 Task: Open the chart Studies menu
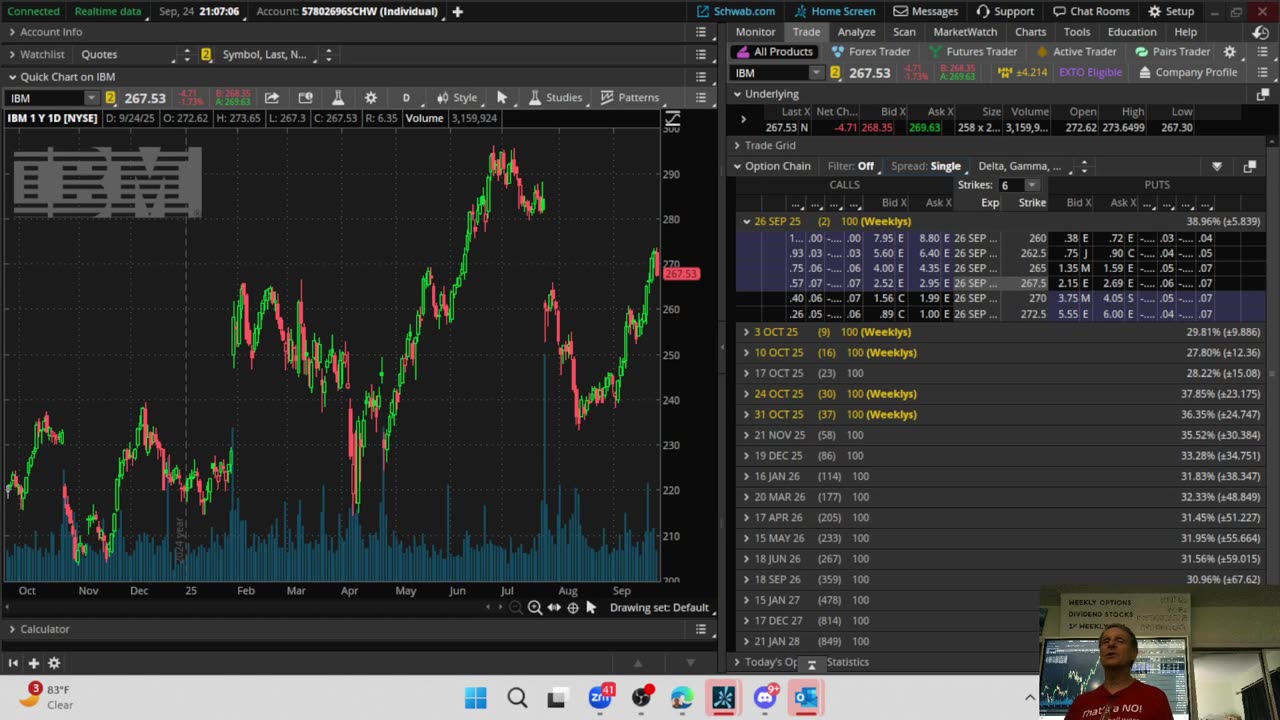click(555, 98)
